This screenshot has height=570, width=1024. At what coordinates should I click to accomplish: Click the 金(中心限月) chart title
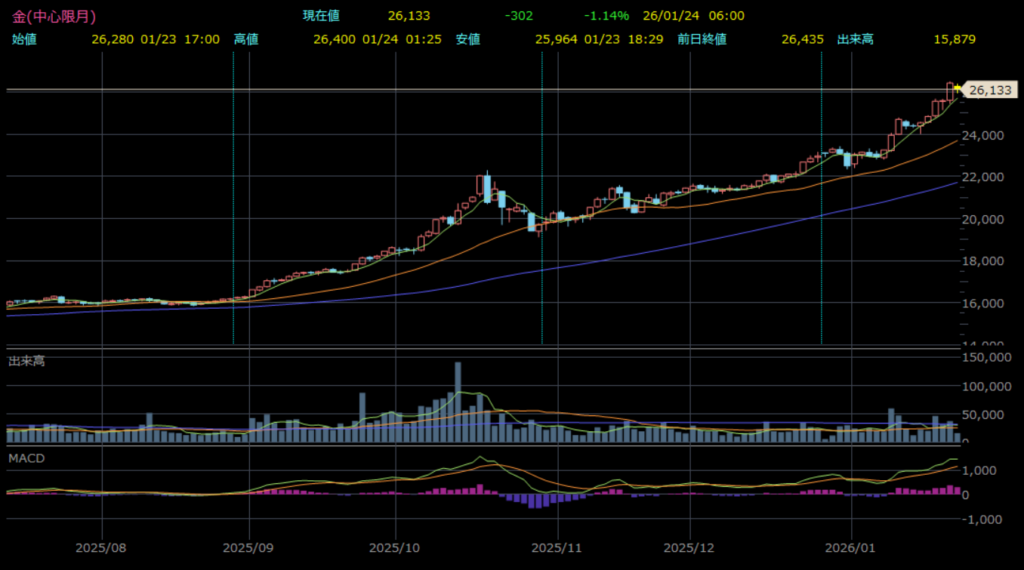coord(49,16)
